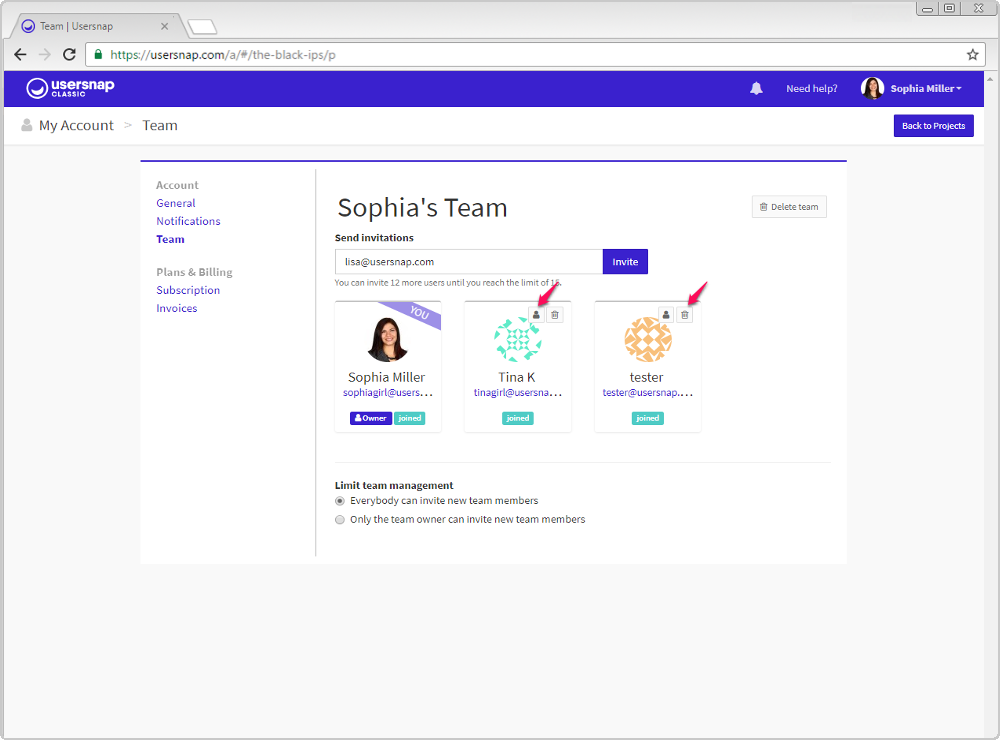
Task: Click Sophia Miller's avatar in header
Action: tap(872, 89)
